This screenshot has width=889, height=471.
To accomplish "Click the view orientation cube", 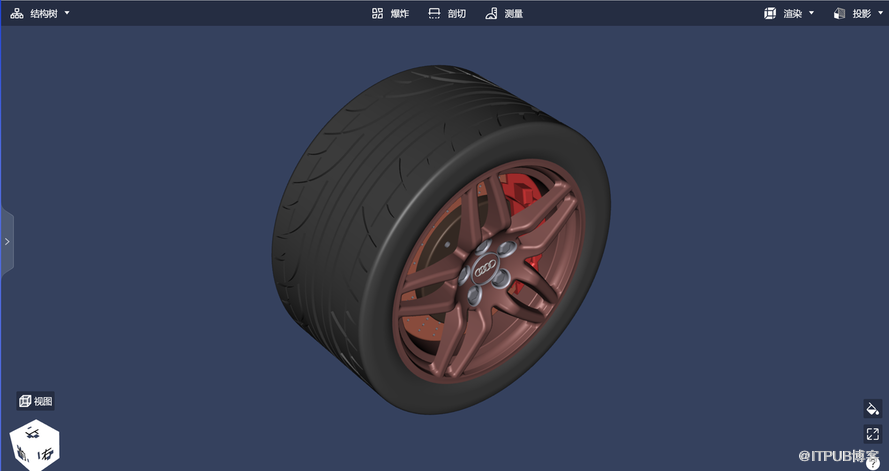I will coord(34,445).
